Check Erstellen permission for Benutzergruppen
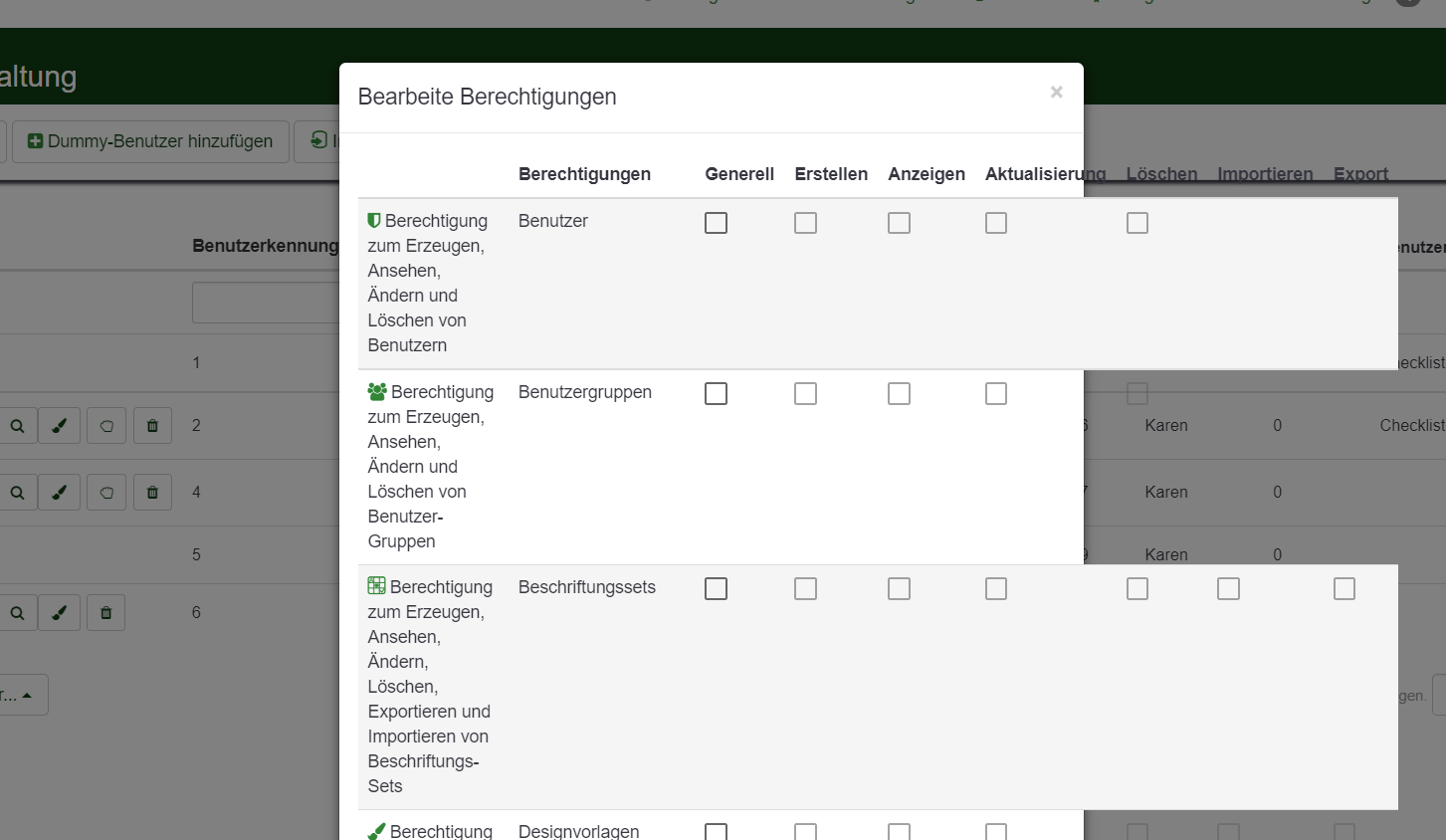 [805, 394]
